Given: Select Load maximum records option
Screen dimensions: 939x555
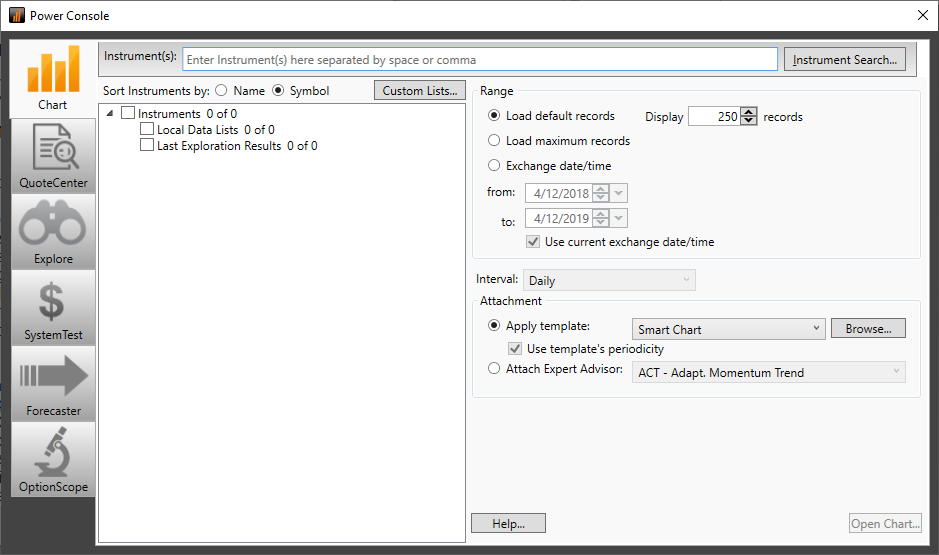Looking at the screenshot, I should (494, 140).
